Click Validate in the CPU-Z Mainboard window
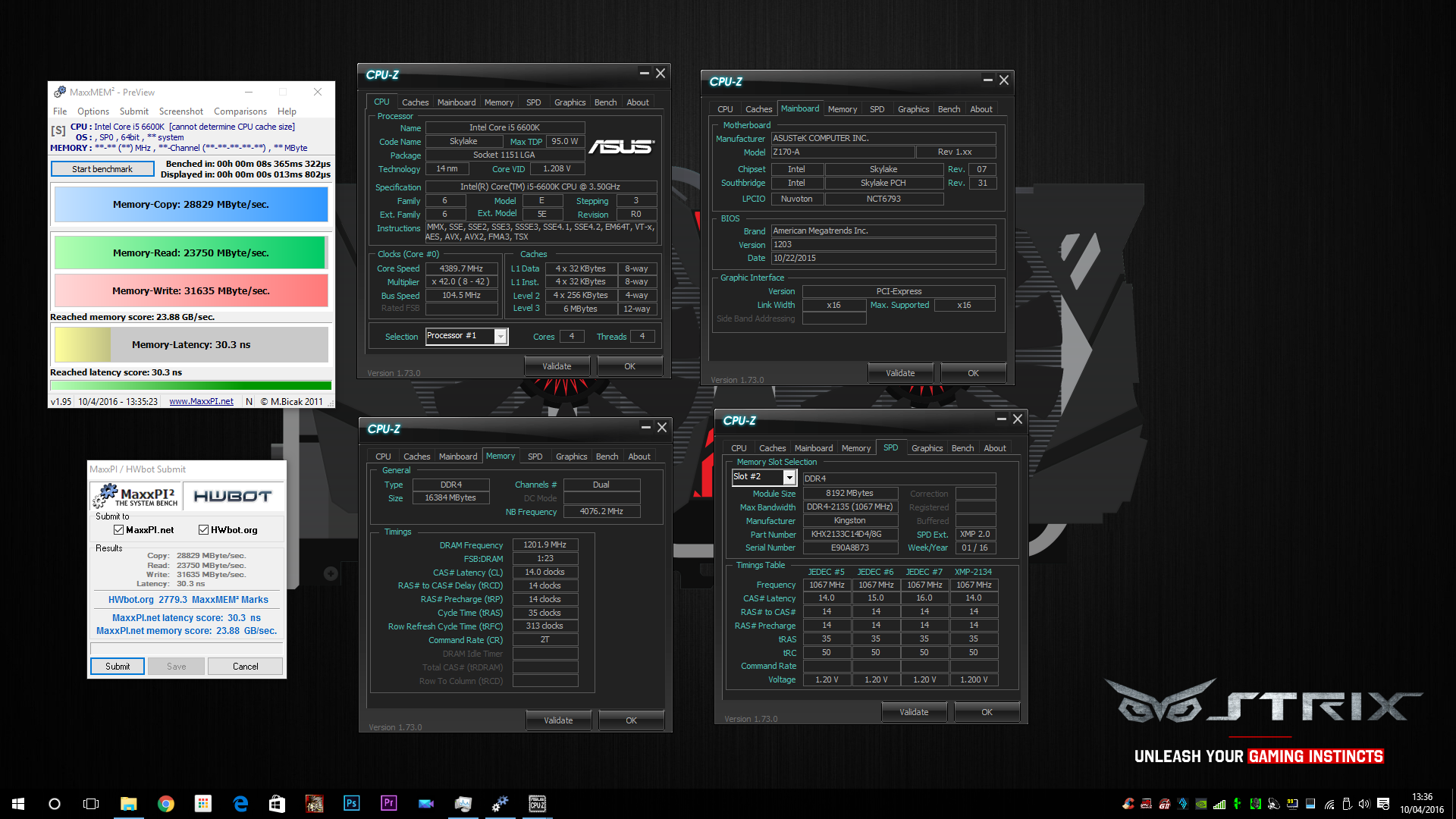Viewport: 1456px width, 819px height. click(900, 373)
